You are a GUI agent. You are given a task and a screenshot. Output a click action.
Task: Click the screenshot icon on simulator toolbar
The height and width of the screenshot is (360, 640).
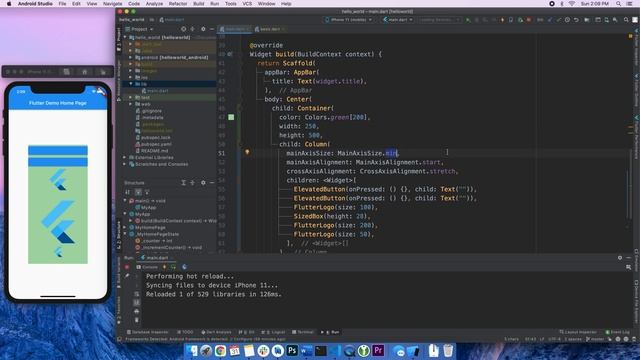(x=66, y=72)
